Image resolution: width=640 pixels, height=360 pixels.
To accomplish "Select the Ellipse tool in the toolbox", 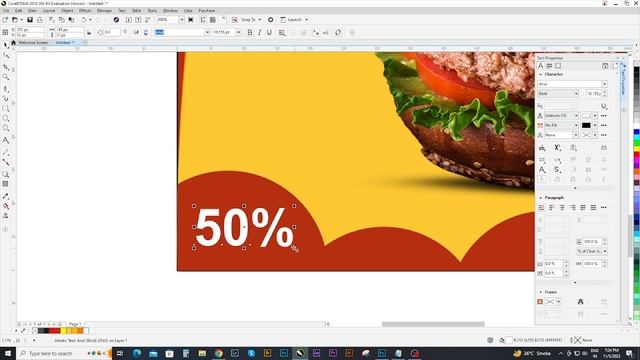I will 6,118.
